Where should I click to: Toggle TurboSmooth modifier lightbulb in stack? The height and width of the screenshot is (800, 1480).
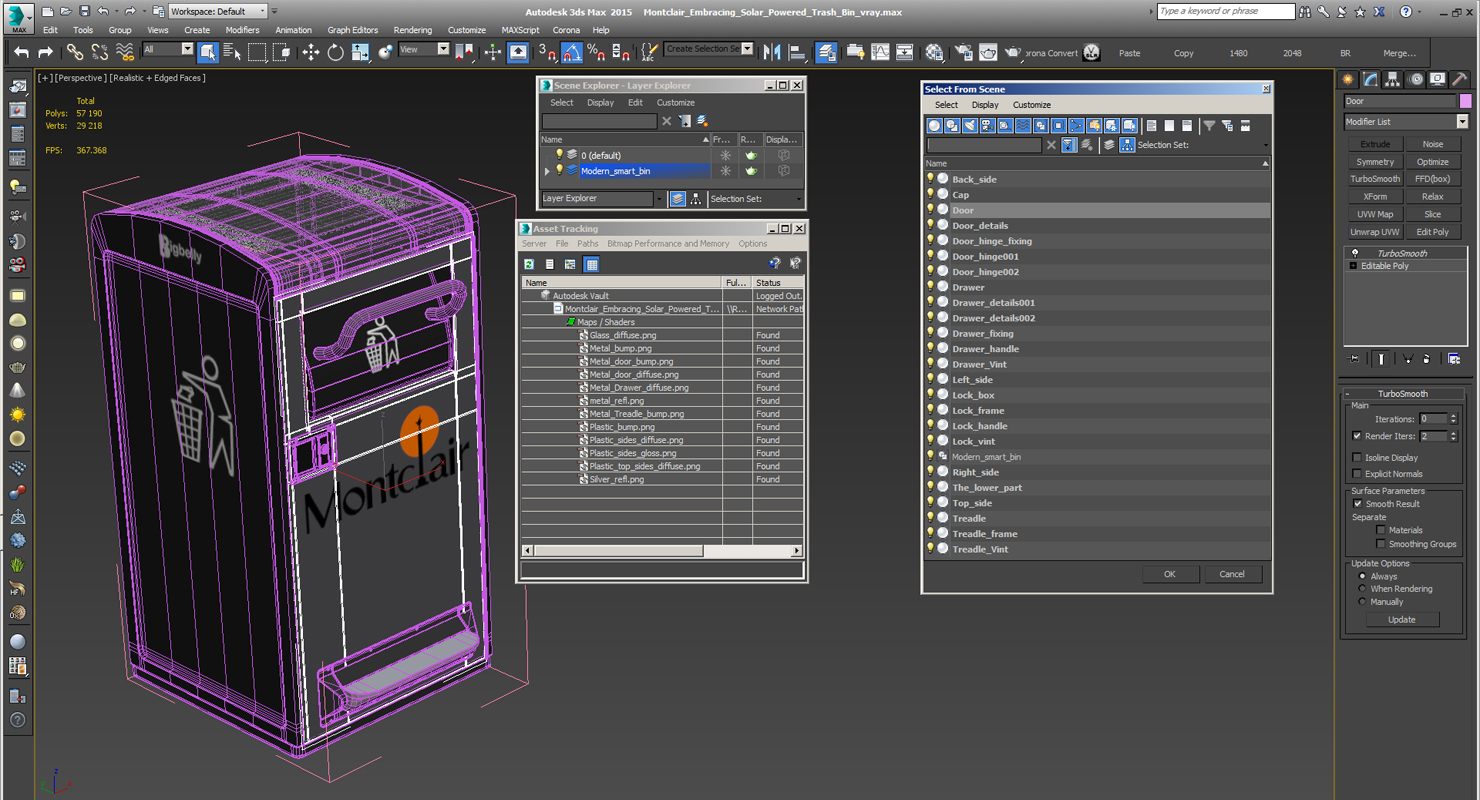[1355, 253]
